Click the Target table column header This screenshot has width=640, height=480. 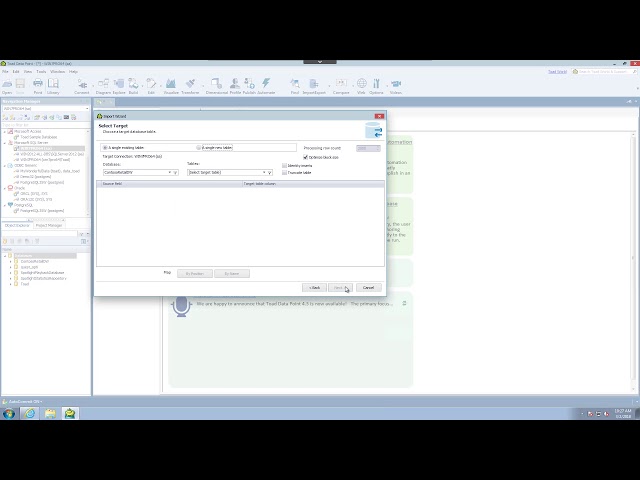coord(313,184)
